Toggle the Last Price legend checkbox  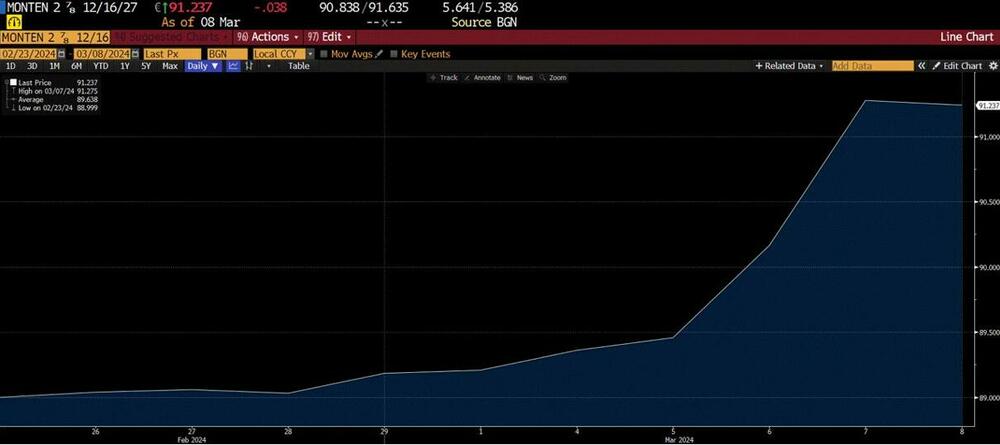tap(13, 83)
